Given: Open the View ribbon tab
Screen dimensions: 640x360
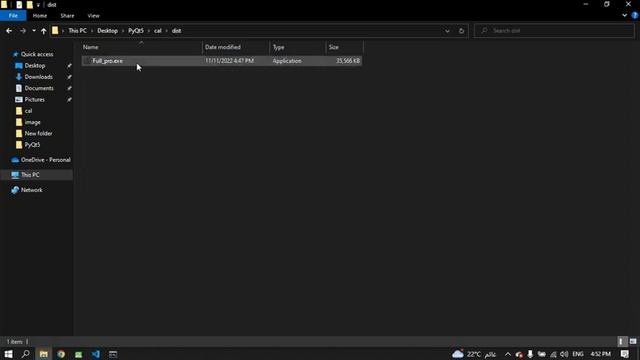Looking at the screenshot, I should 93,16.
